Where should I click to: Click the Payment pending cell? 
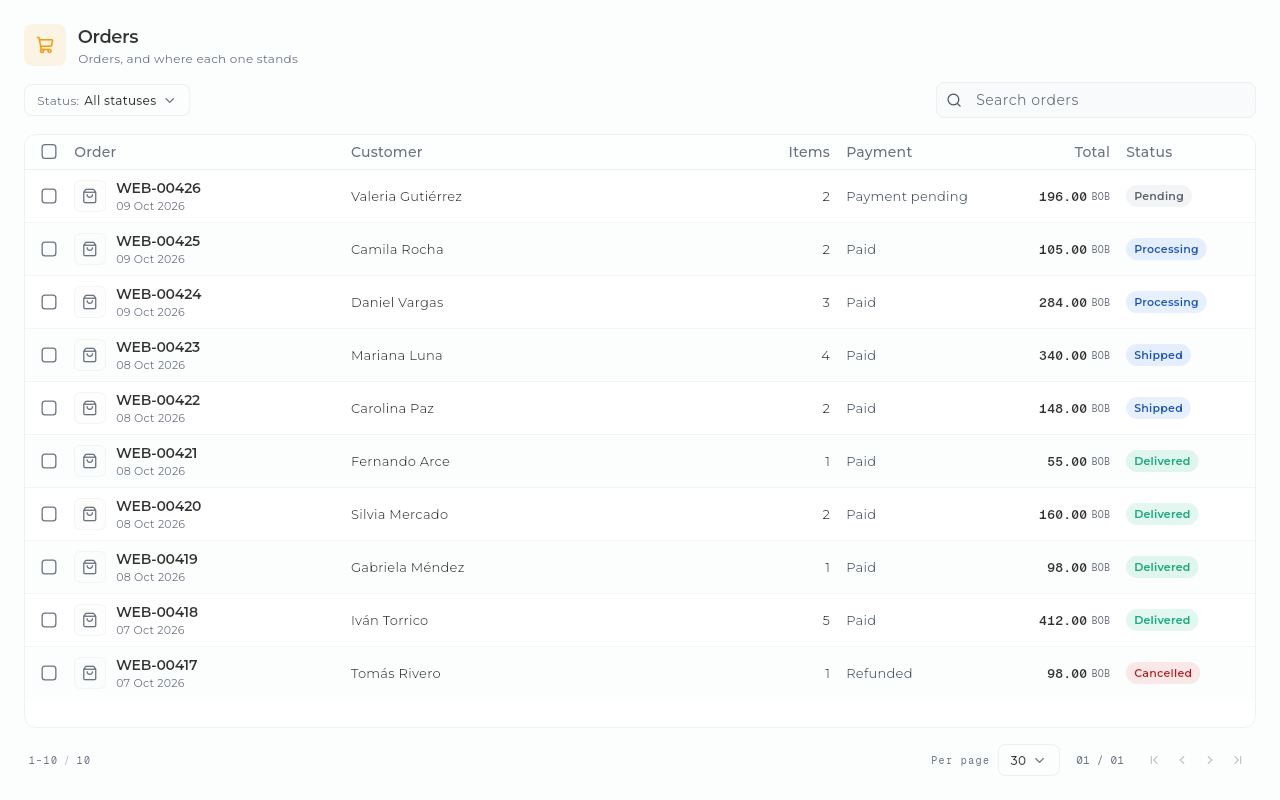(907, 196)
